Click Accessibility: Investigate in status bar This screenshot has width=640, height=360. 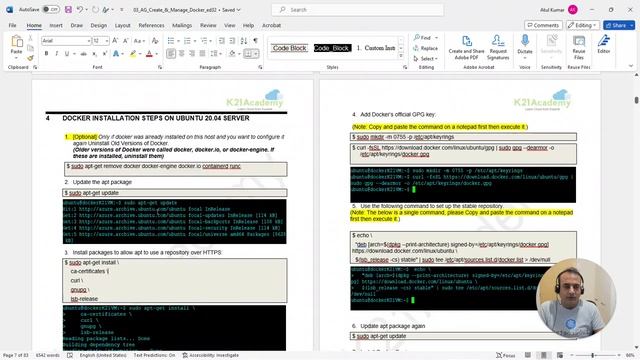[210, 356]
